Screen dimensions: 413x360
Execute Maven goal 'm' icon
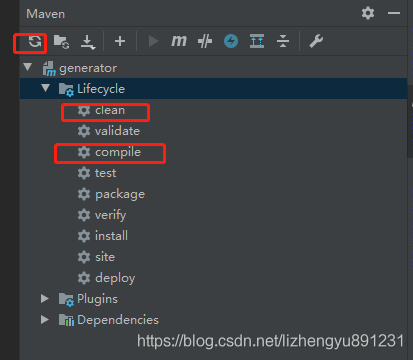click(x=179, y=41)
